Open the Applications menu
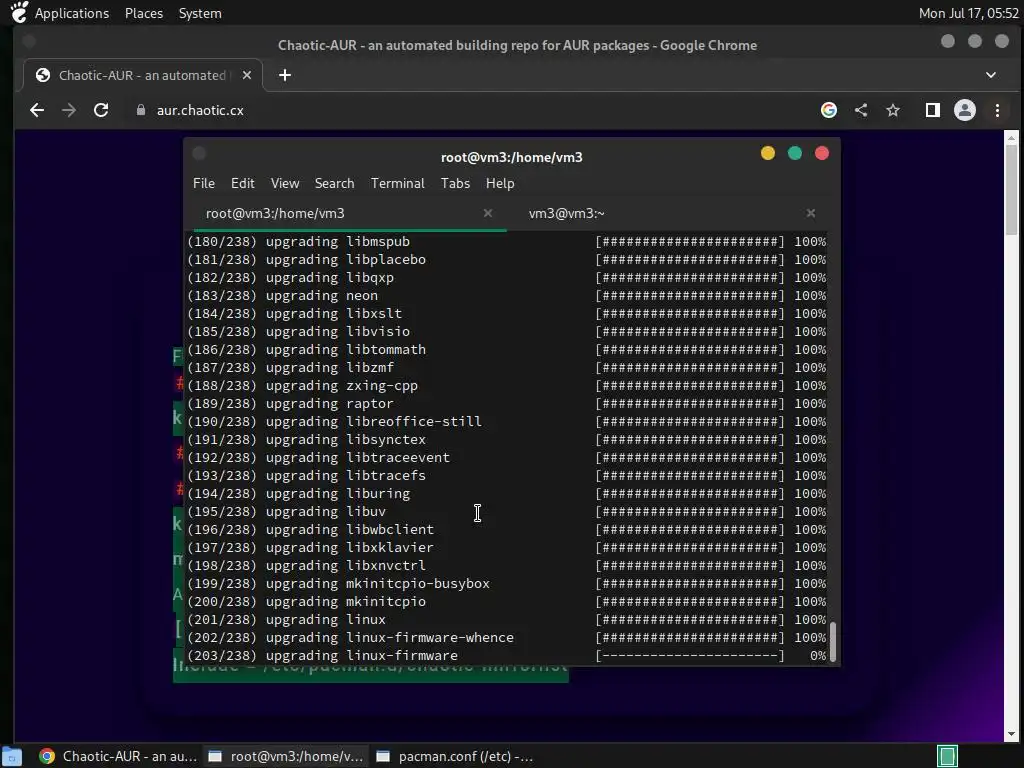1024x768 pixels. click(72, 13)
